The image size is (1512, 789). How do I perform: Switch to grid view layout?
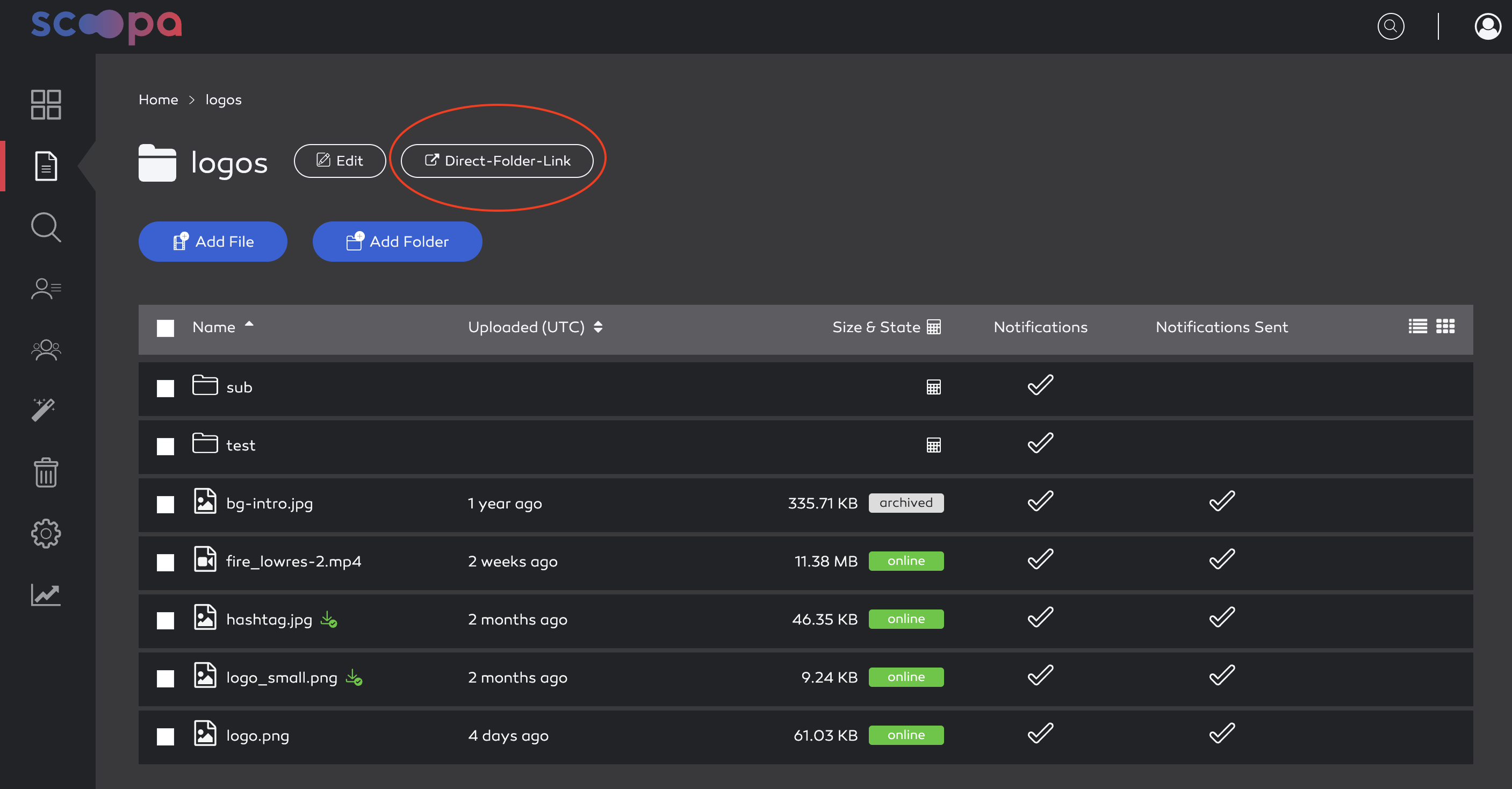[x=1445, y=326]
